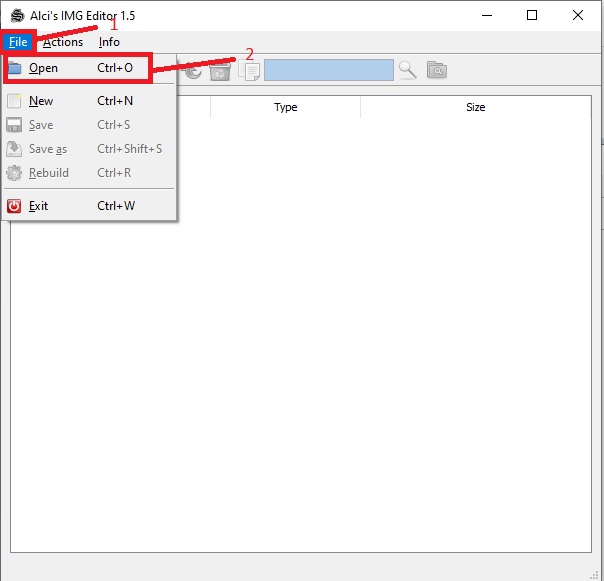The height and width of the screenshot is (581, 604).
Task: Open the Info menu
Action: 109,42
